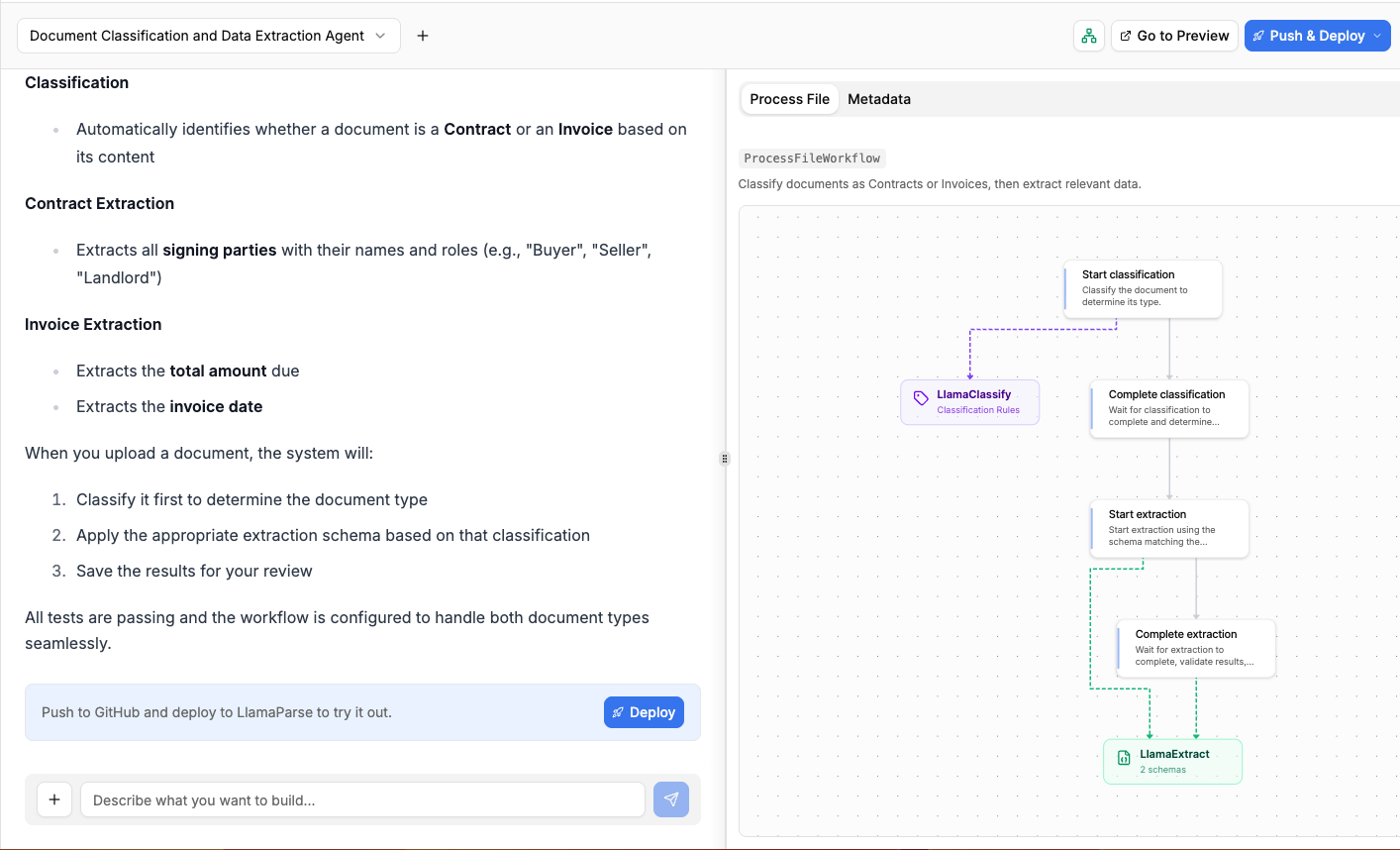Click the Go to Preview button

(x=1174, y=35)
